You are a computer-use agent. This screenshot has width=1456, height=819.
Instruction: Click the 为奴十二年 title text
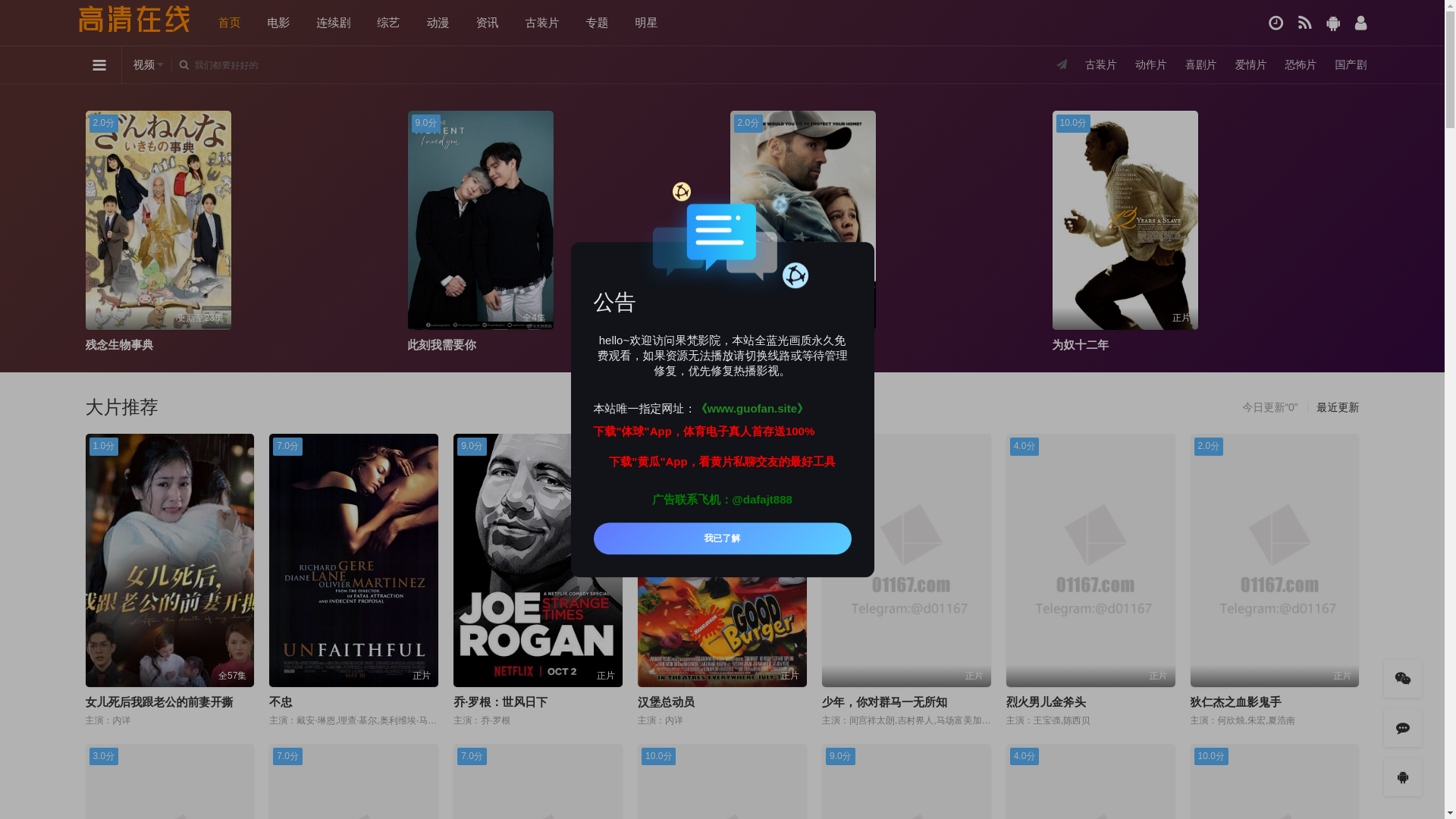[1081, 345]
